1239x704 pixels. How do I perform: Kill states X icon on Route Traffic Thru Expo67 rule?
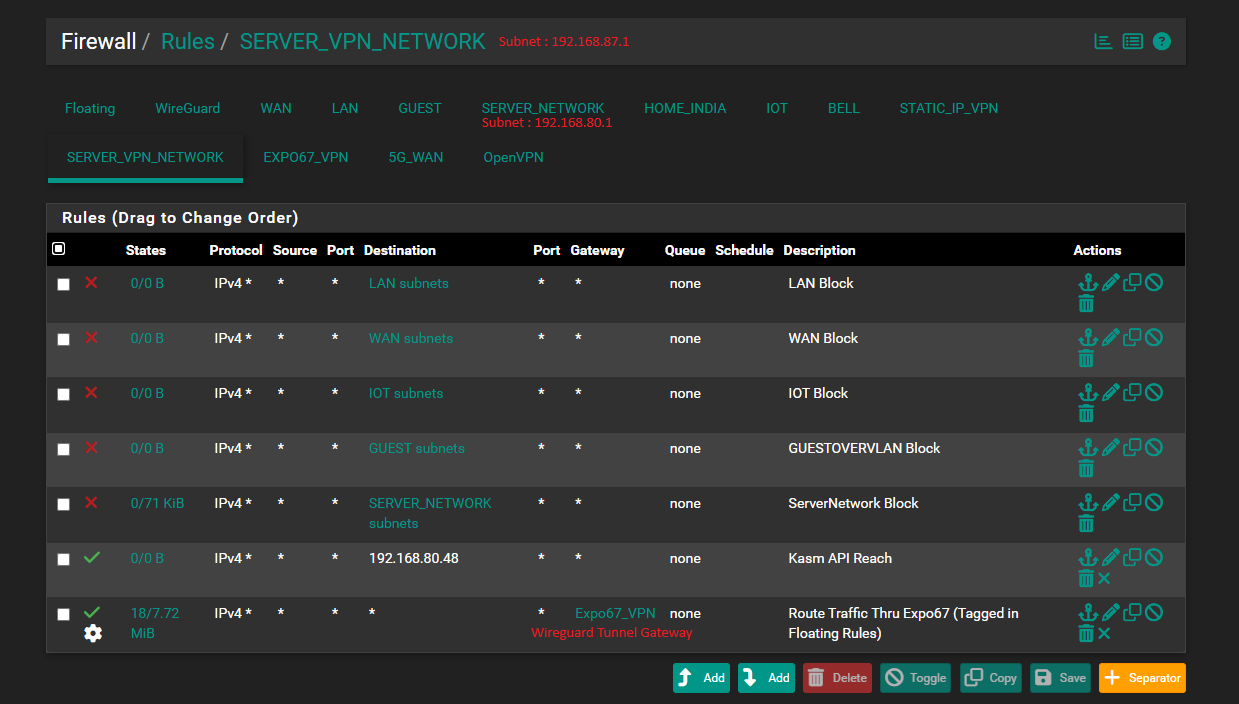point(1104,633)
